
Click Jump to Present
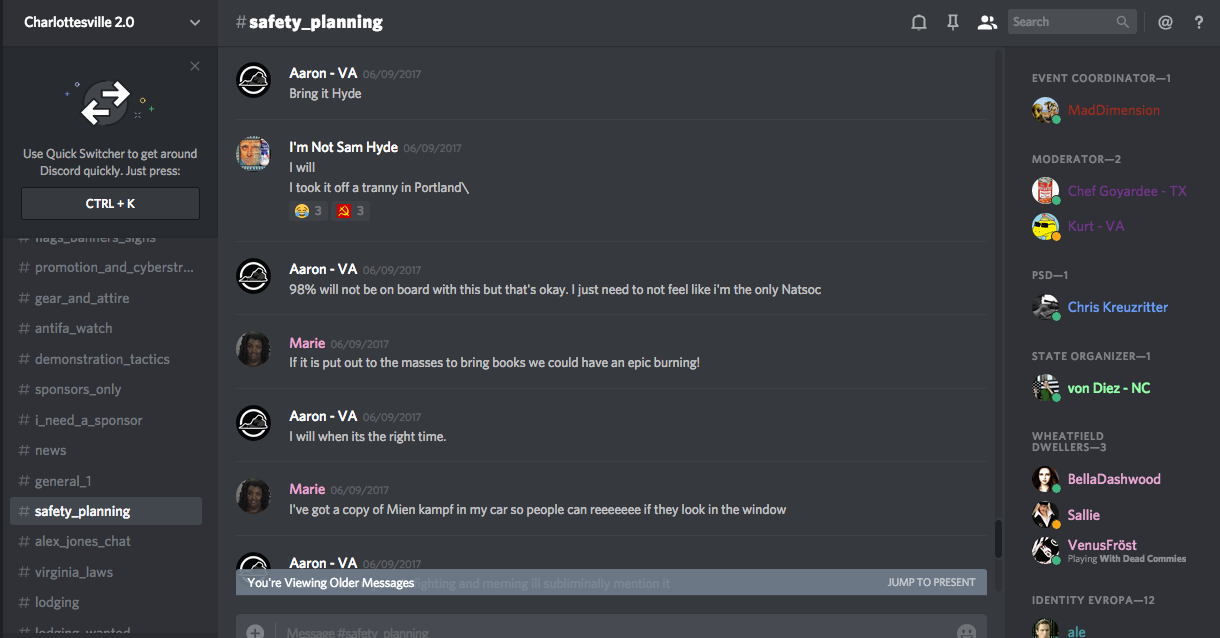click(x=931, y=582)
